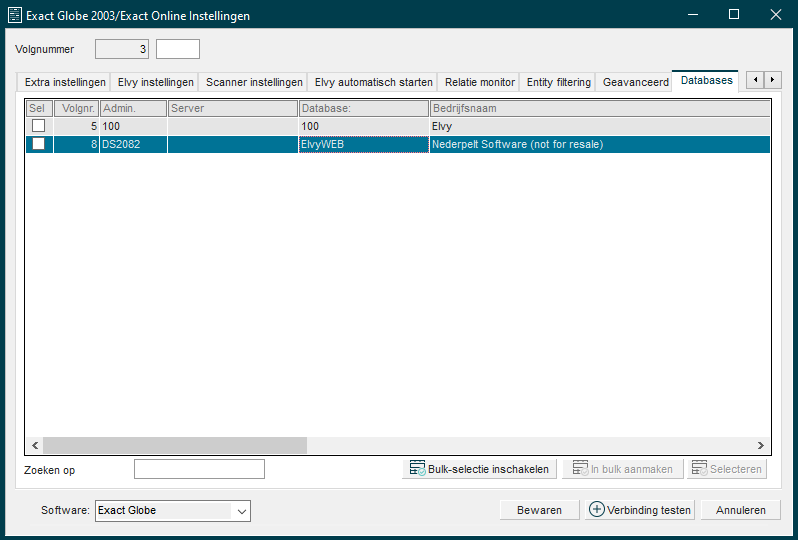This screenshot has height=540, width=798.
Task: Open the Software dropdown
Action: tap(242, 510)
